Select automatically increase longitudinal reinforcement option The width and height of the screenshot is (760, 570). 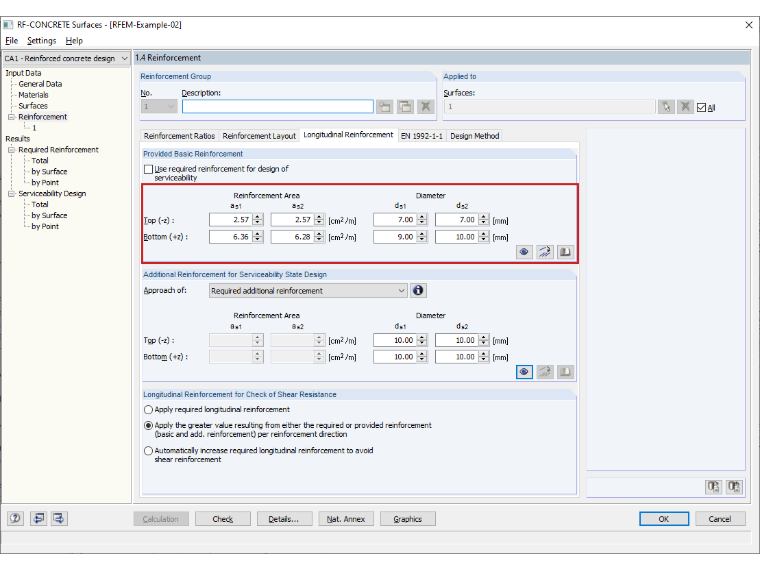point(148,450)
